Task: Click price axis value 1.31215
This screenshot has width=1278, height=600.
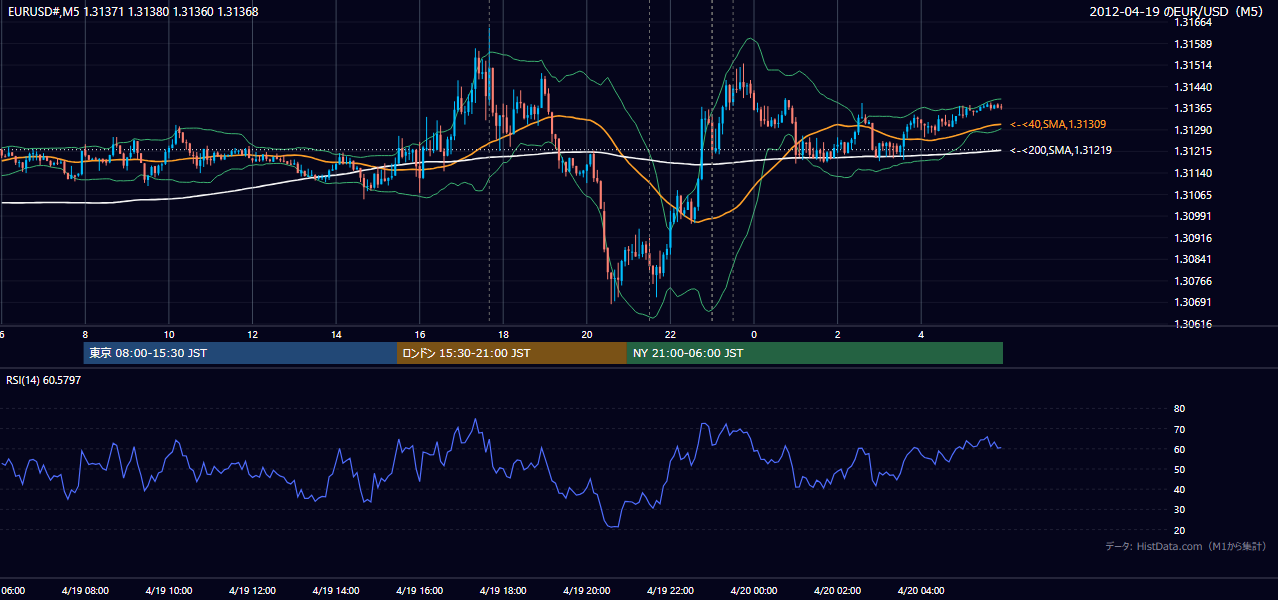Action: point(1193,151)
